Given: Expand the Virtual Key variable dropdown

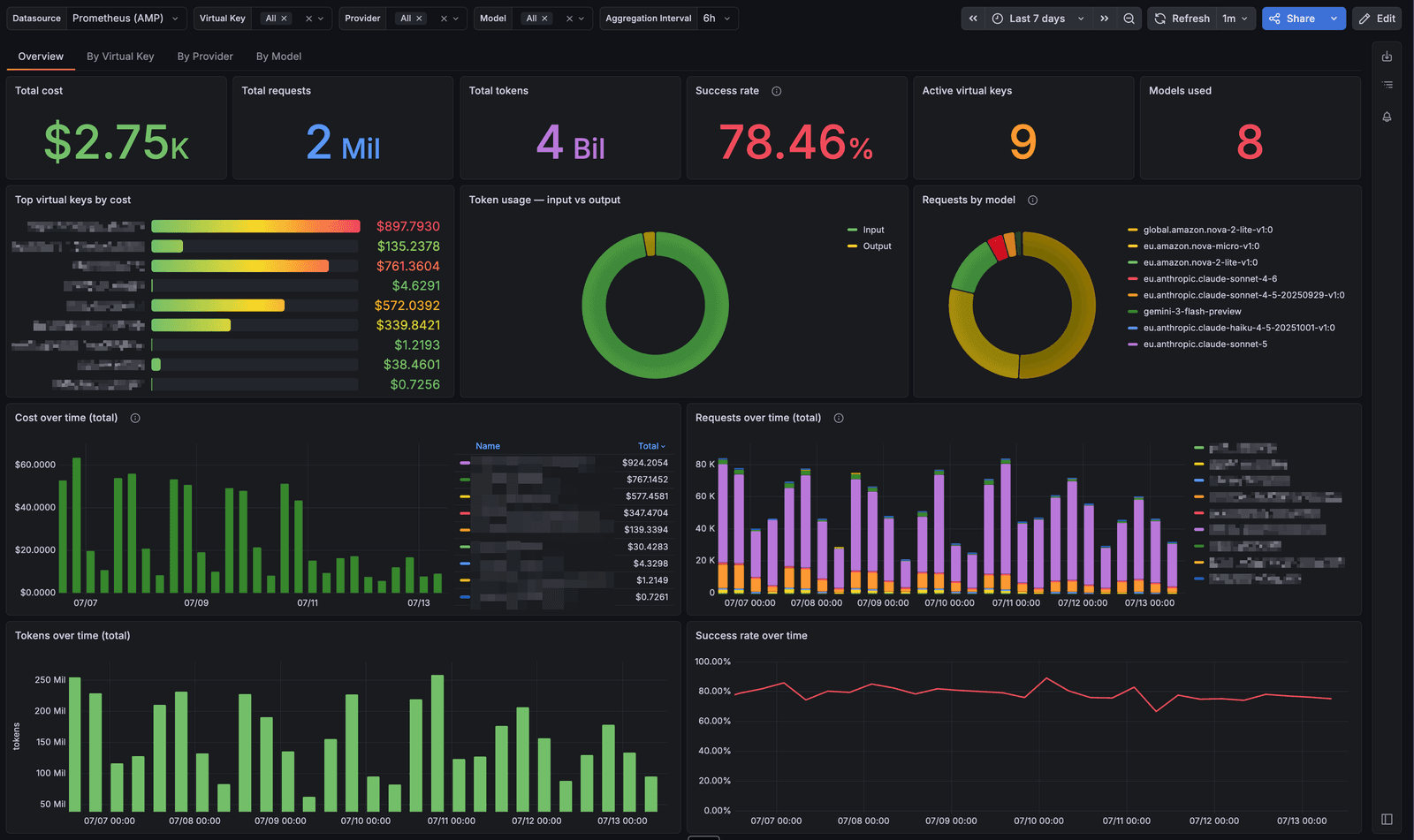Looking at the screenshot, I should tap(321, 19).
